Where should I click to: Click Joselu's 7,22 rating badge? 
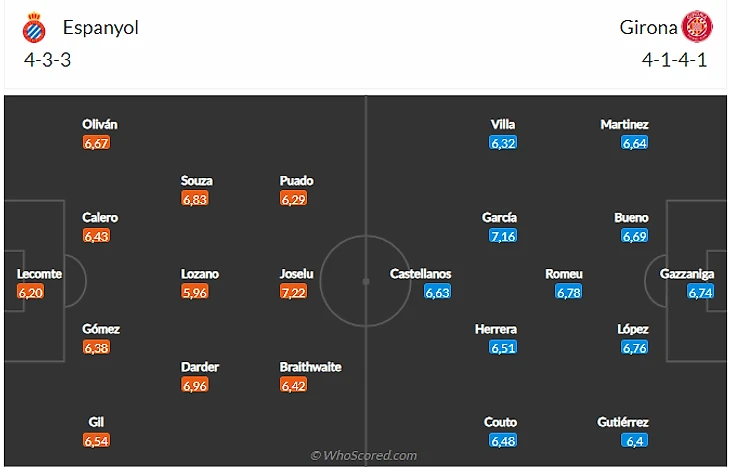(x=297, y=291)
